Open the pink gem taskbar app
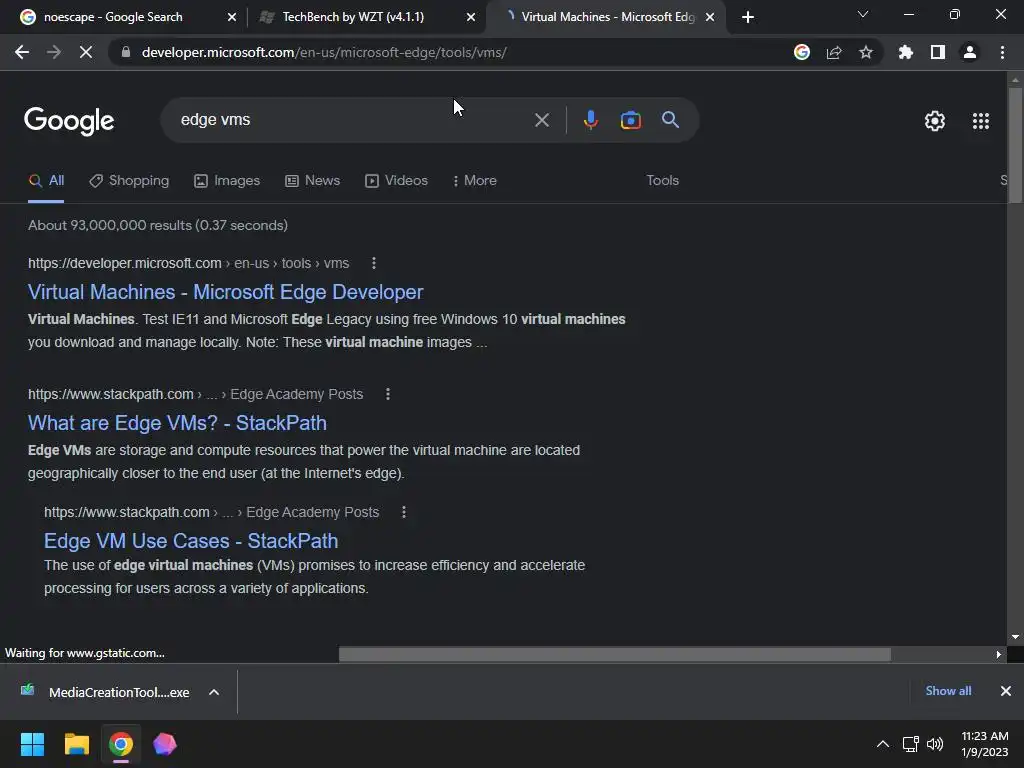 165,744
